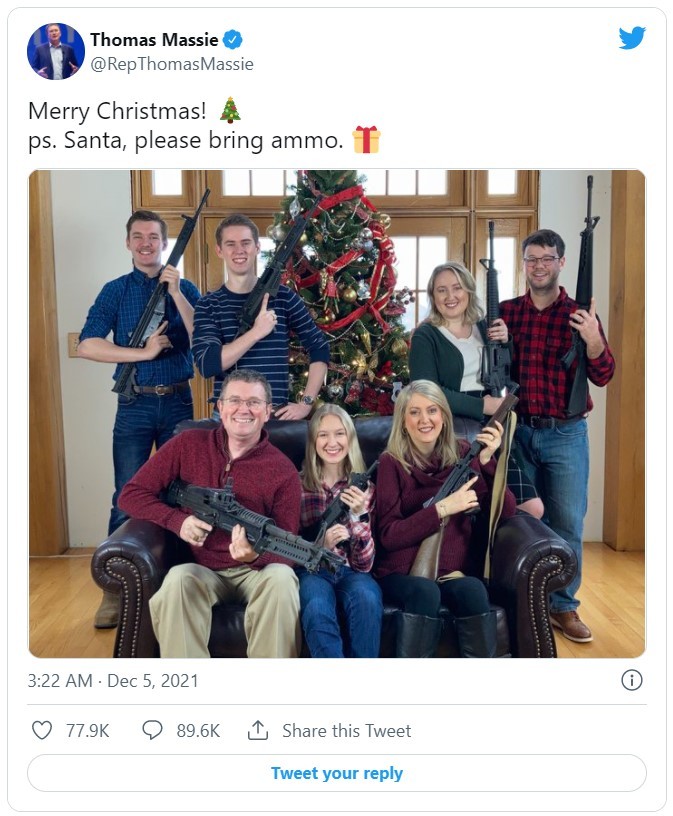
Task: Click the Twitter bird logo
Action: tap(631, 38)
